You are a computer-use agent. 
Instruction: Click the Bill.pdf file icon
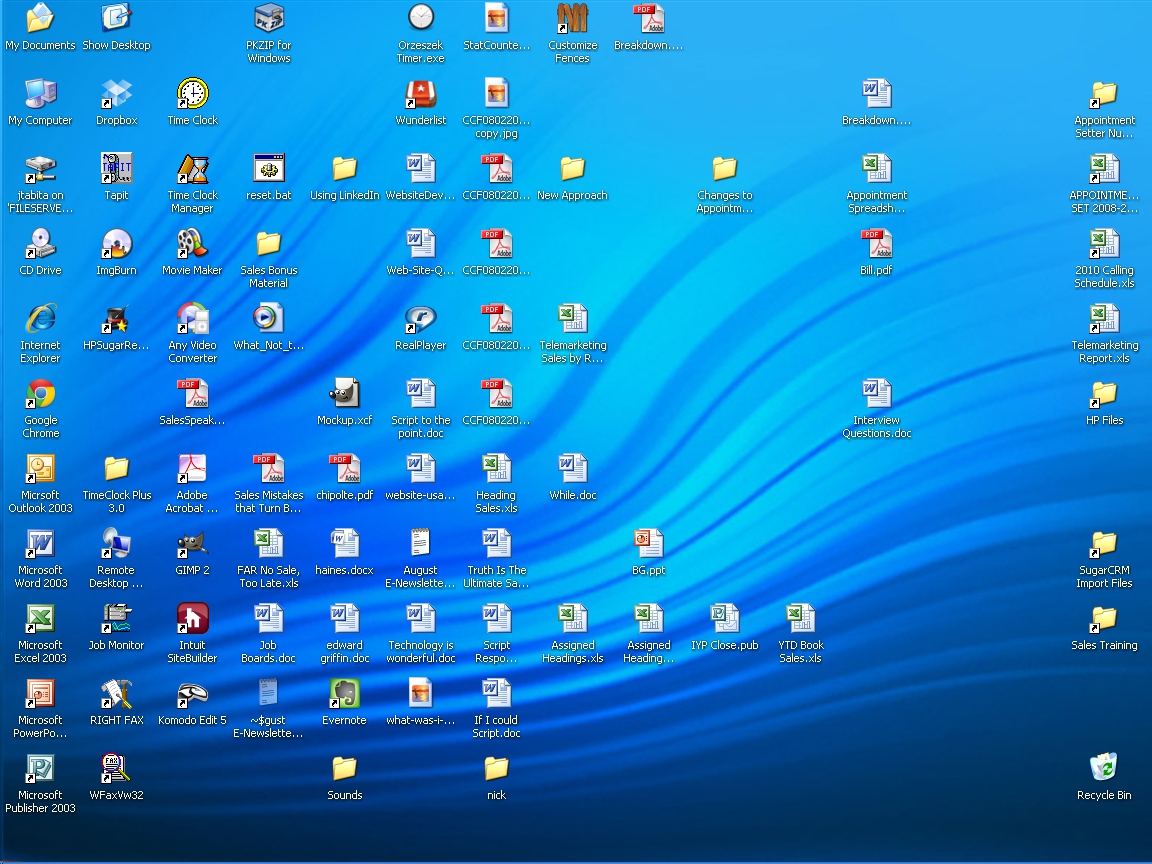point(876,245)
